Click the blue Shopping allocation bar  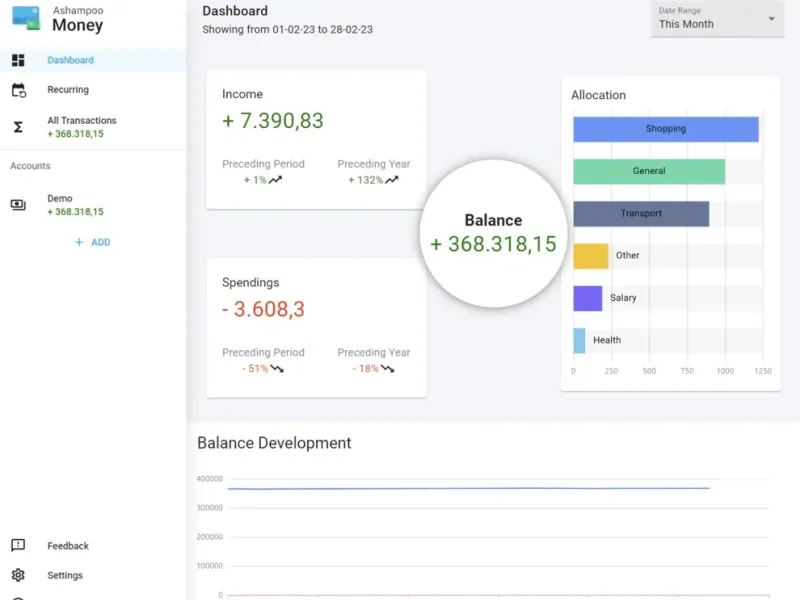click(665, 129)
